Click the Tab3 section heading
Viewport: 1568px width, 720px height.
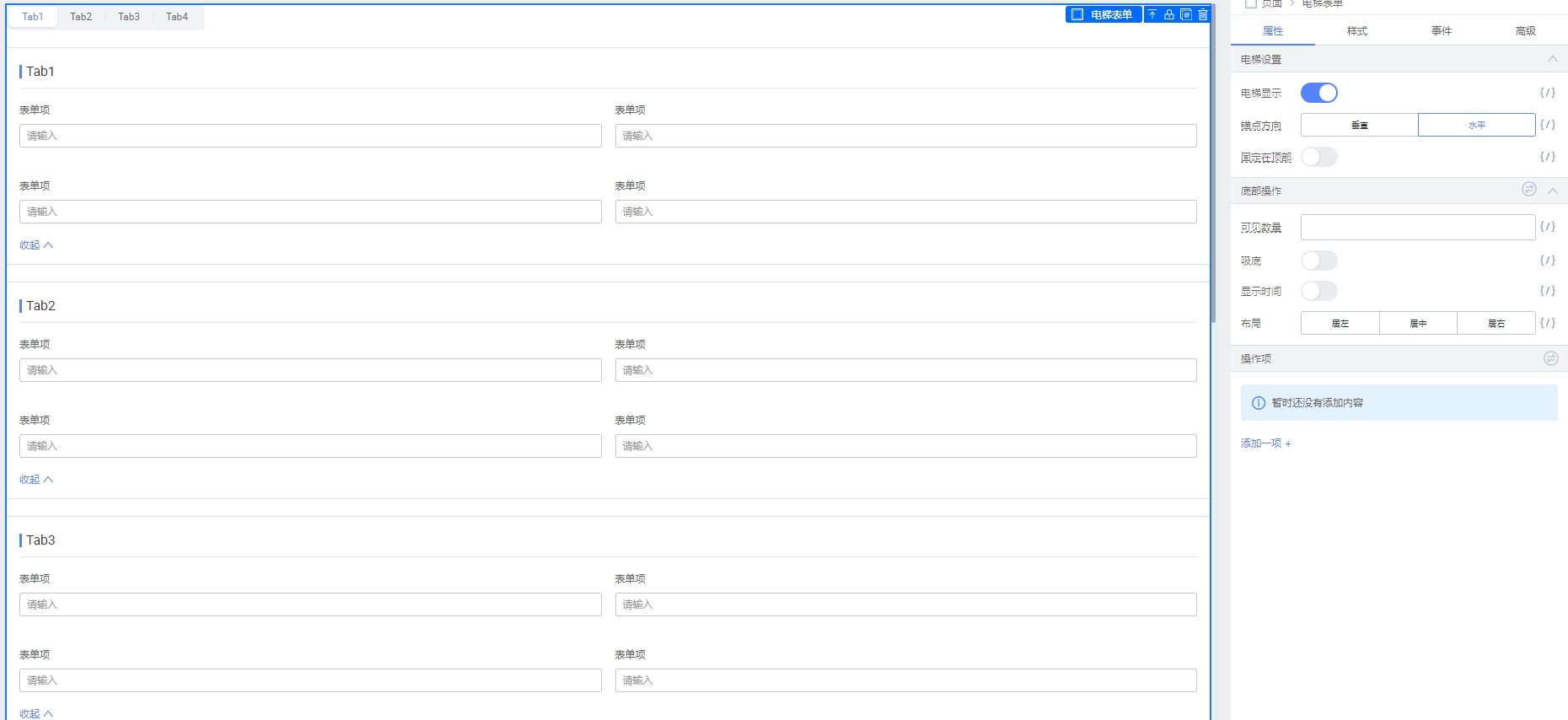click(x=40, y=540)
